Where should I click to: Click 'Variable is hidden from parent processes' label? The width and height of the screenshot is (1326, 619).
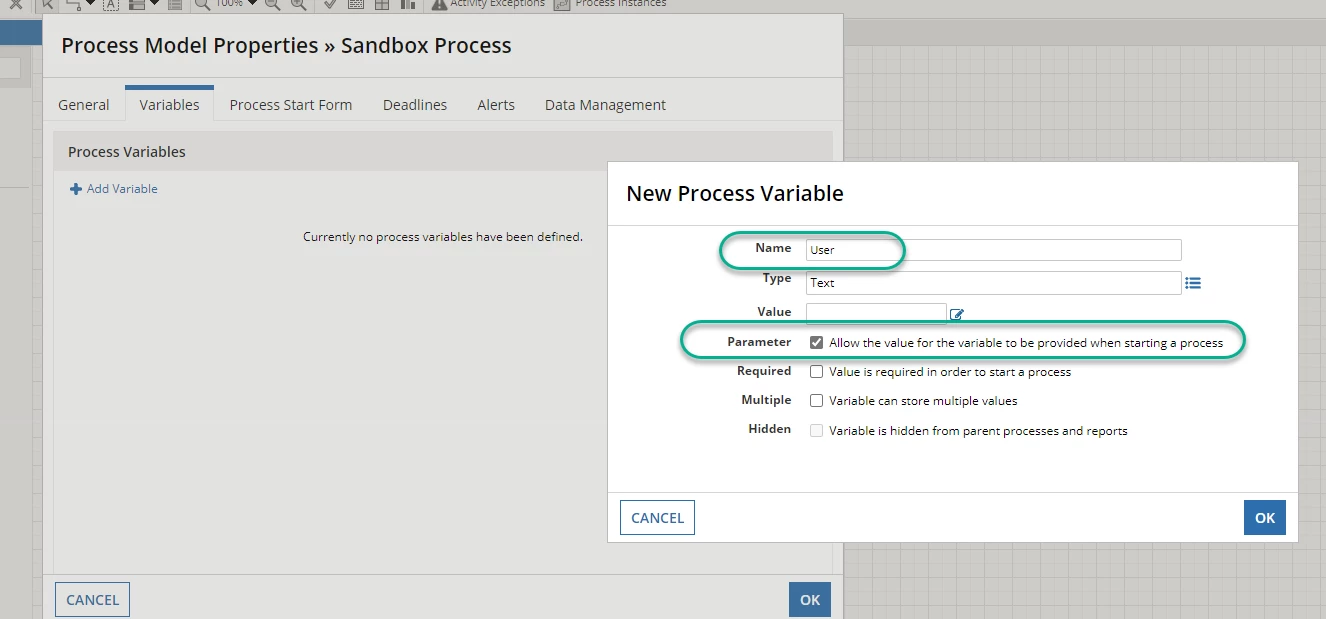[978, 431]
